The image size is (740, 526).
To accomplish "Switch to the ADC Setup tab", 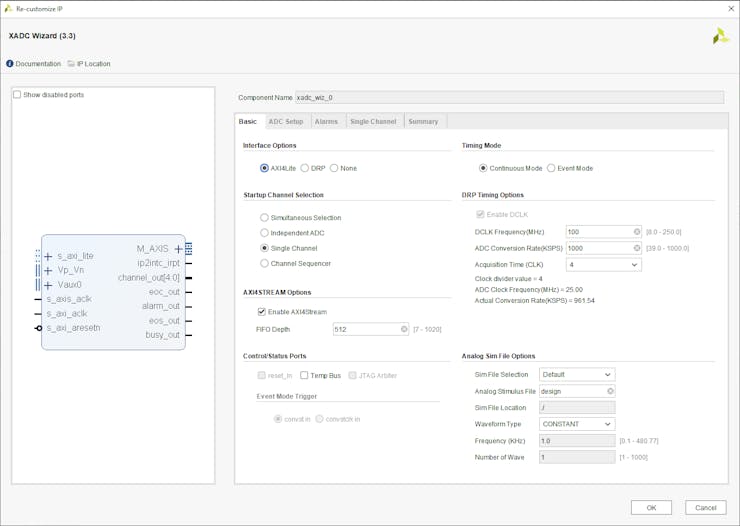I will 285,121.
